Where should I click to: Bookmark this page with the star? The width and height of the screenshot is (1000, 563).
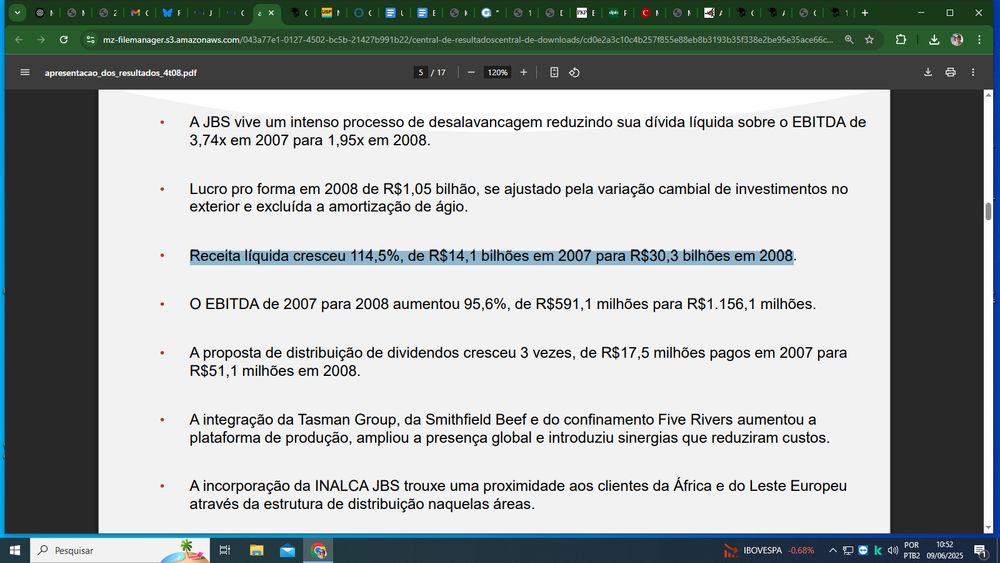pos(869,40)
